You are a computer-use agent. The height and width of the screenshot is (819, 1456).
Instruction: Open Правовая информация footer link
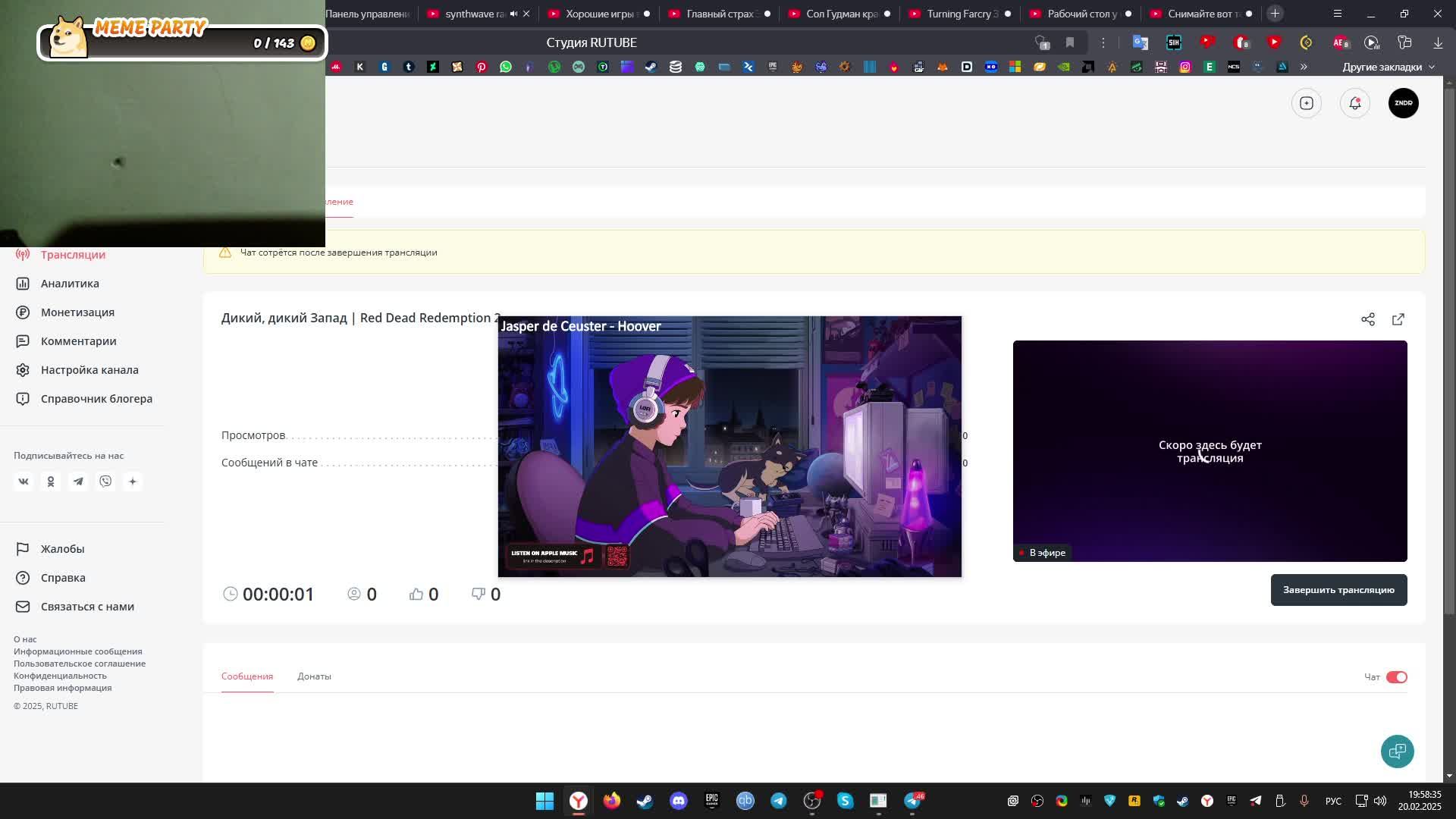pos(62,688)
